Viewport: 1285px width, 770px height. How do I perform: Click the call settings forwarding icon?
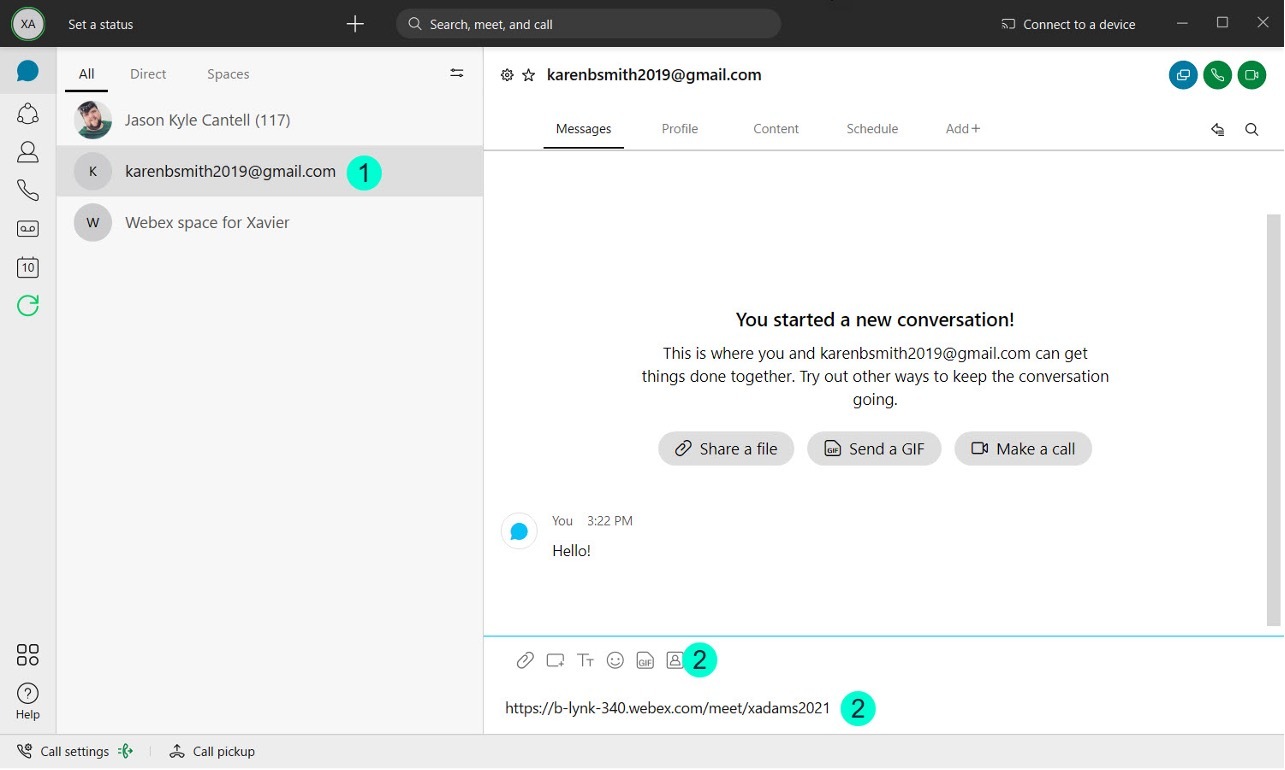[x=125, y=751]
